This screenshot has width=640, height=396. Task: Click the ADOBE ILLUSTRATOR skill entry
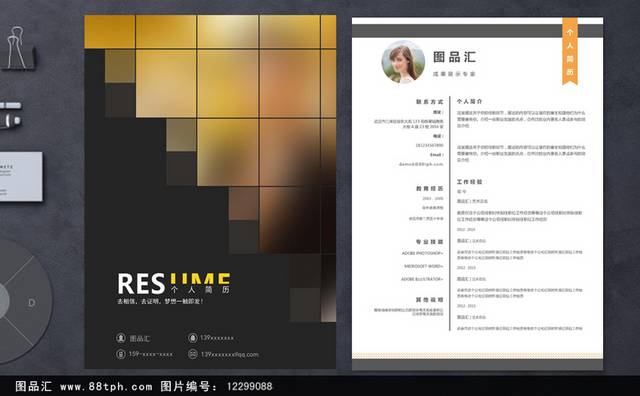point(422,279)
